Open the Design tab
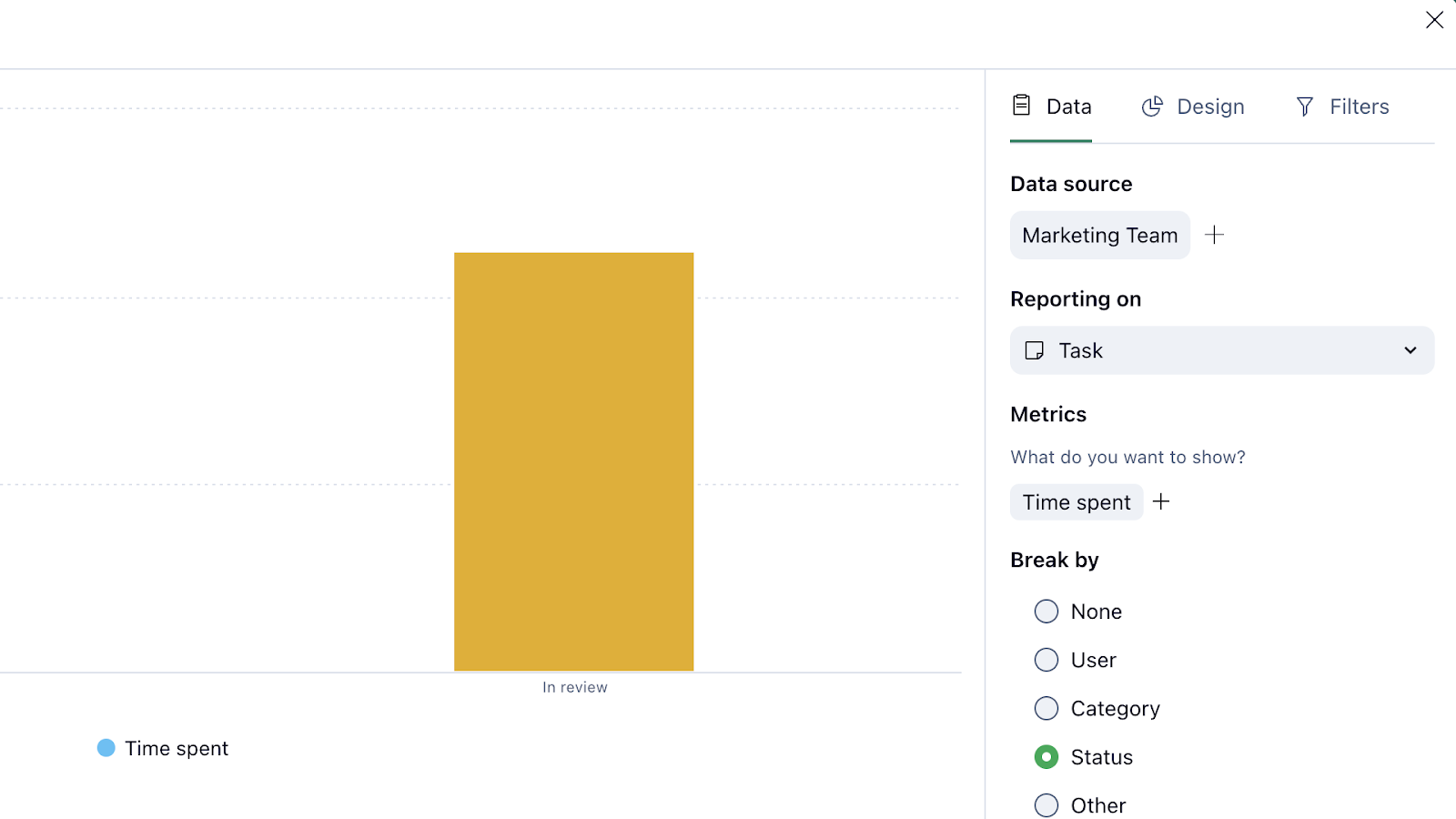 coord(1192,106)
